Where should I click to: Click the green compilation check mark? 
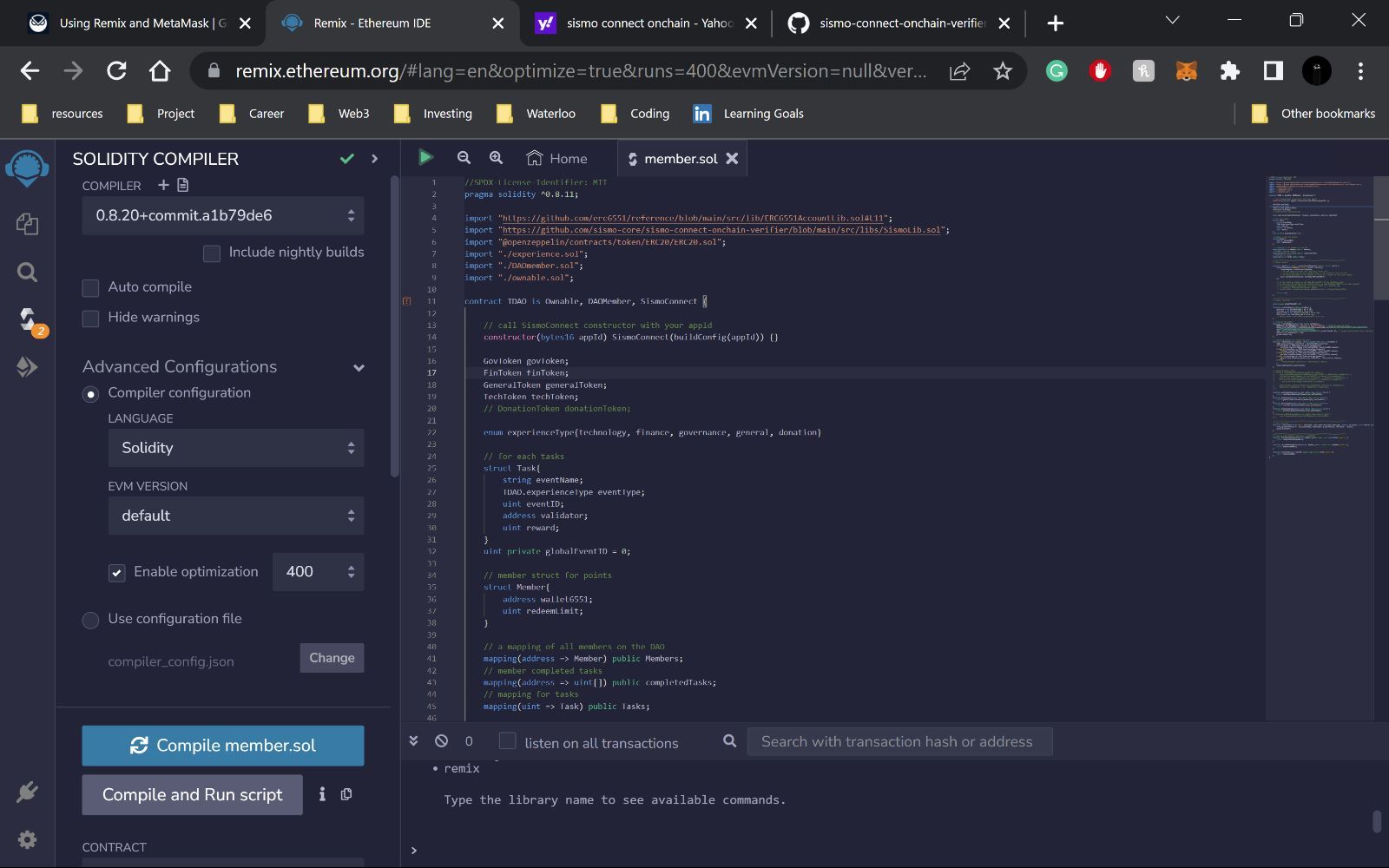tap(347, 158)
